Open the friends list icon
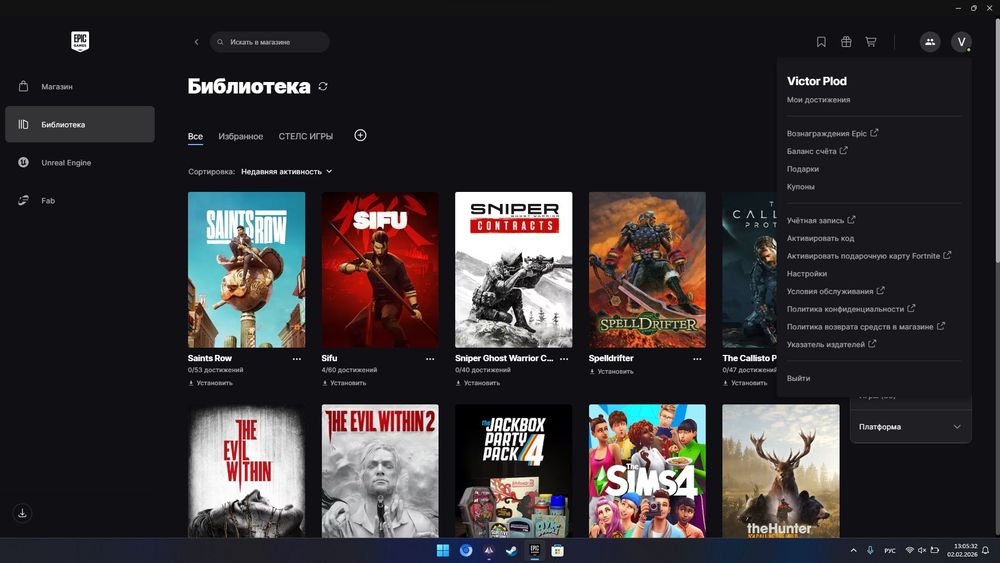Screen dimensions: 1000x563 (930, 42)
